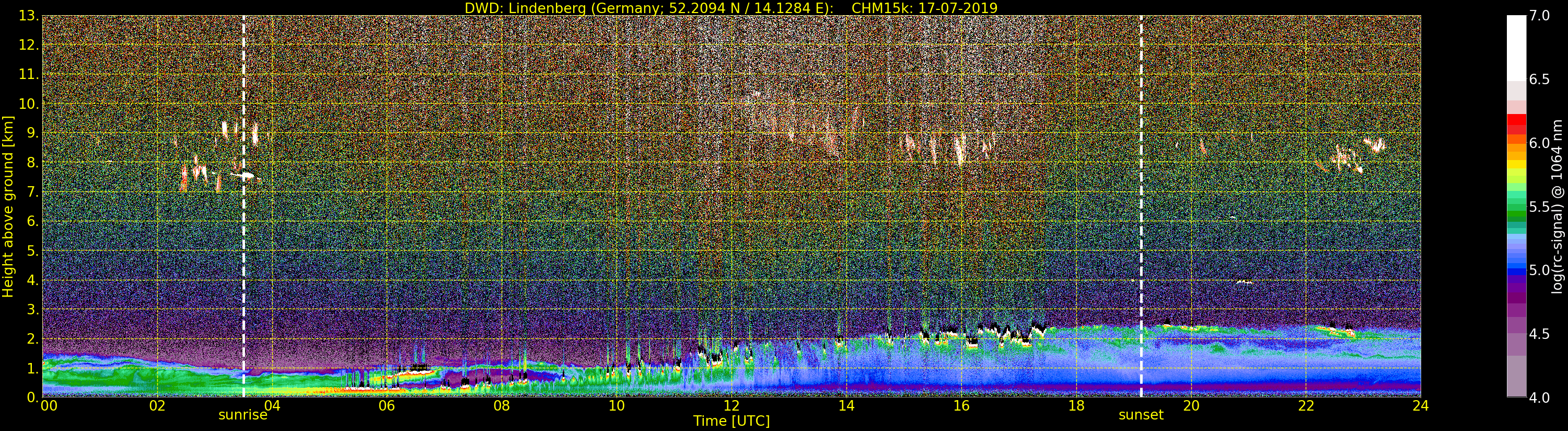The height and width of the screenshot is (431, 1568).
Task: Click the height axis tick '12.'
Action: pos(29,45)
